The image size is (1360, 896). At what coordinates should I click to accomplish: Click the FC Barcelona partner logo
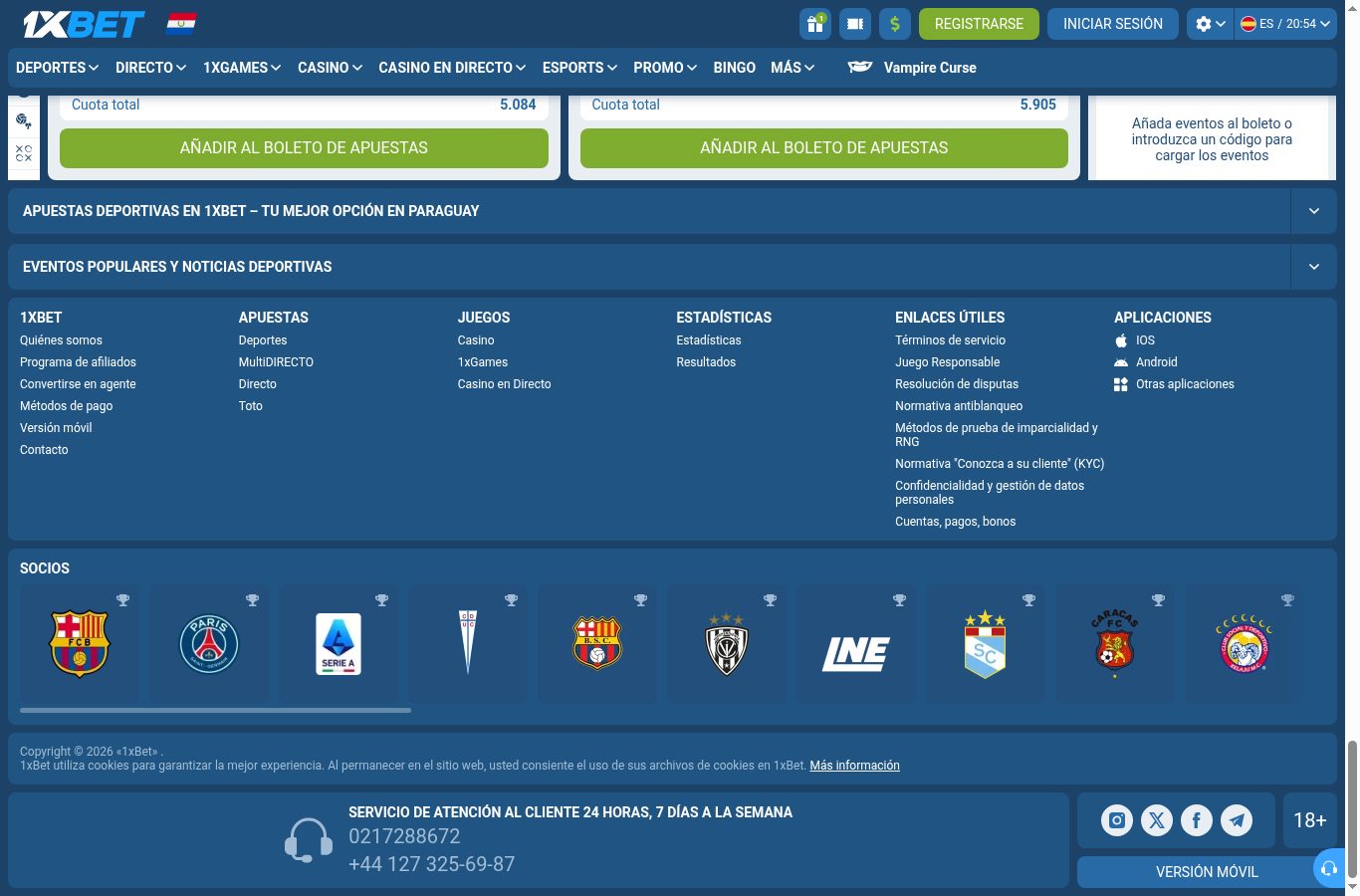click(x=80, y=644)
